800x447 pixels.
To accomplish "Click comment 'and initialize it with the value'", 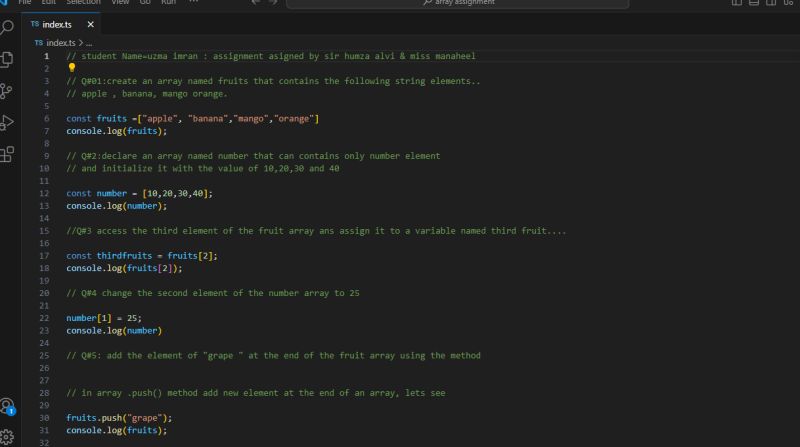I will (x=203, y=168).
